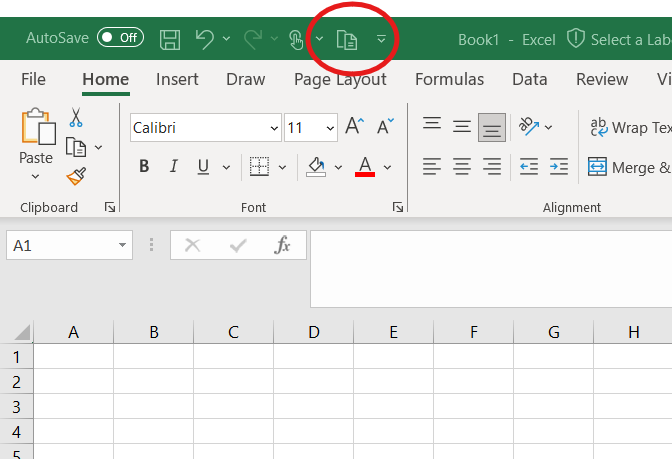
Task: Click the Save icon in title bar
Action: pos(171,39)
